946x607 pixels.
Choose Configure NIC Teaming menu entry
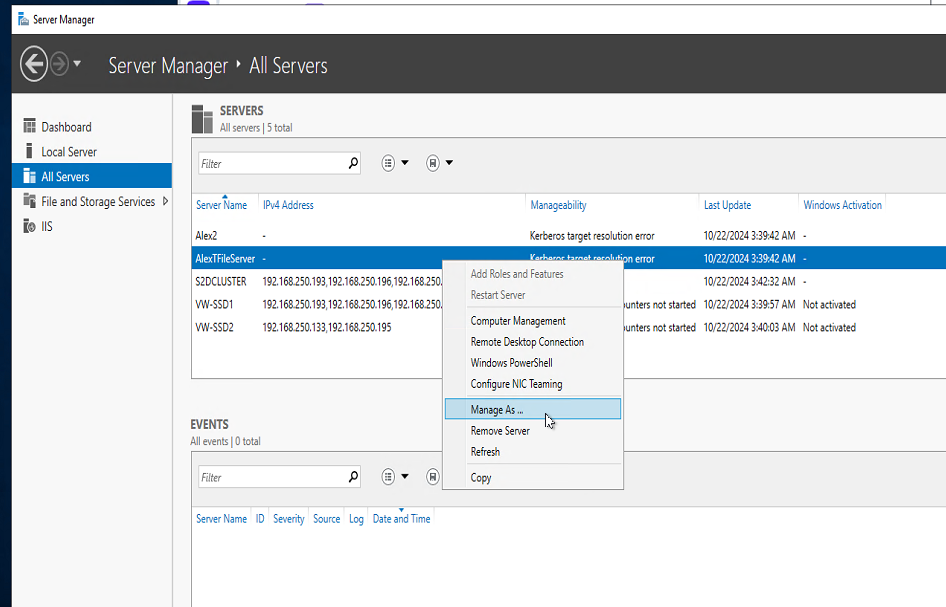533,384
